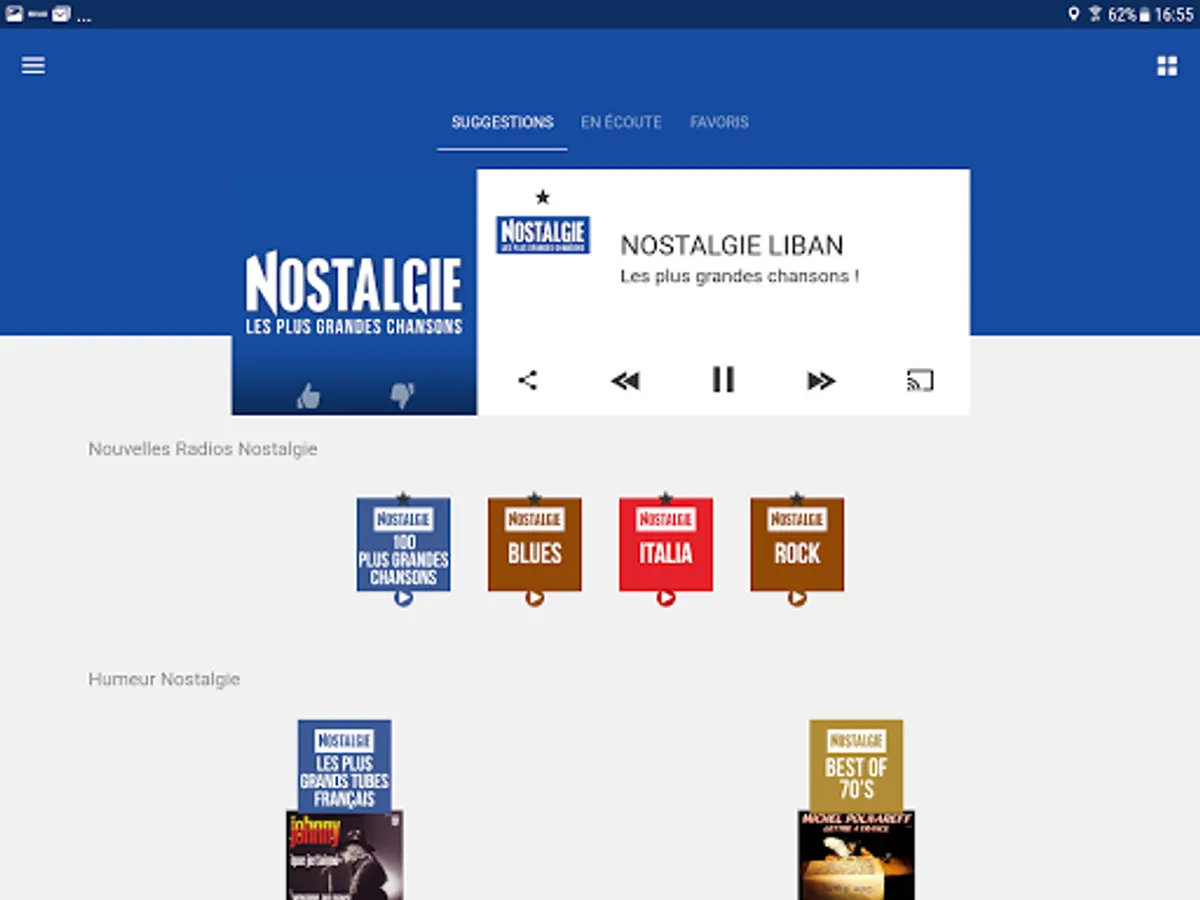
Task: Open the Favoris tab
Action: click(x=719, y=122)
